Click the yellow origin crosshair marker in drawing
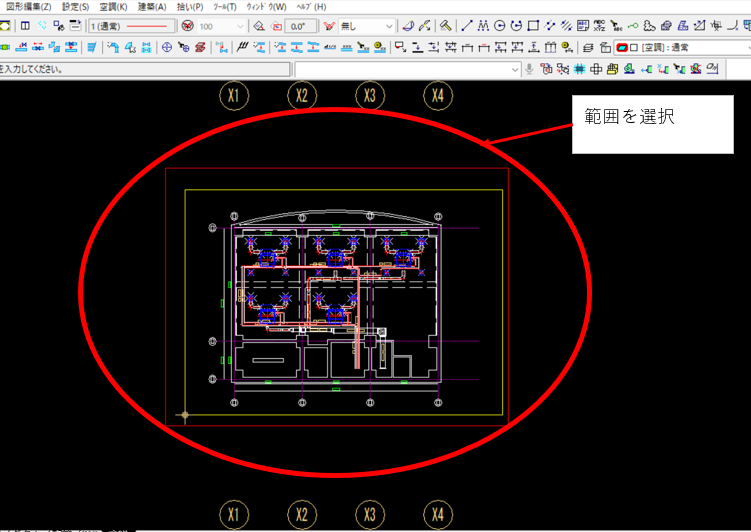The image size is (751, 532). (x=185, y=415)
